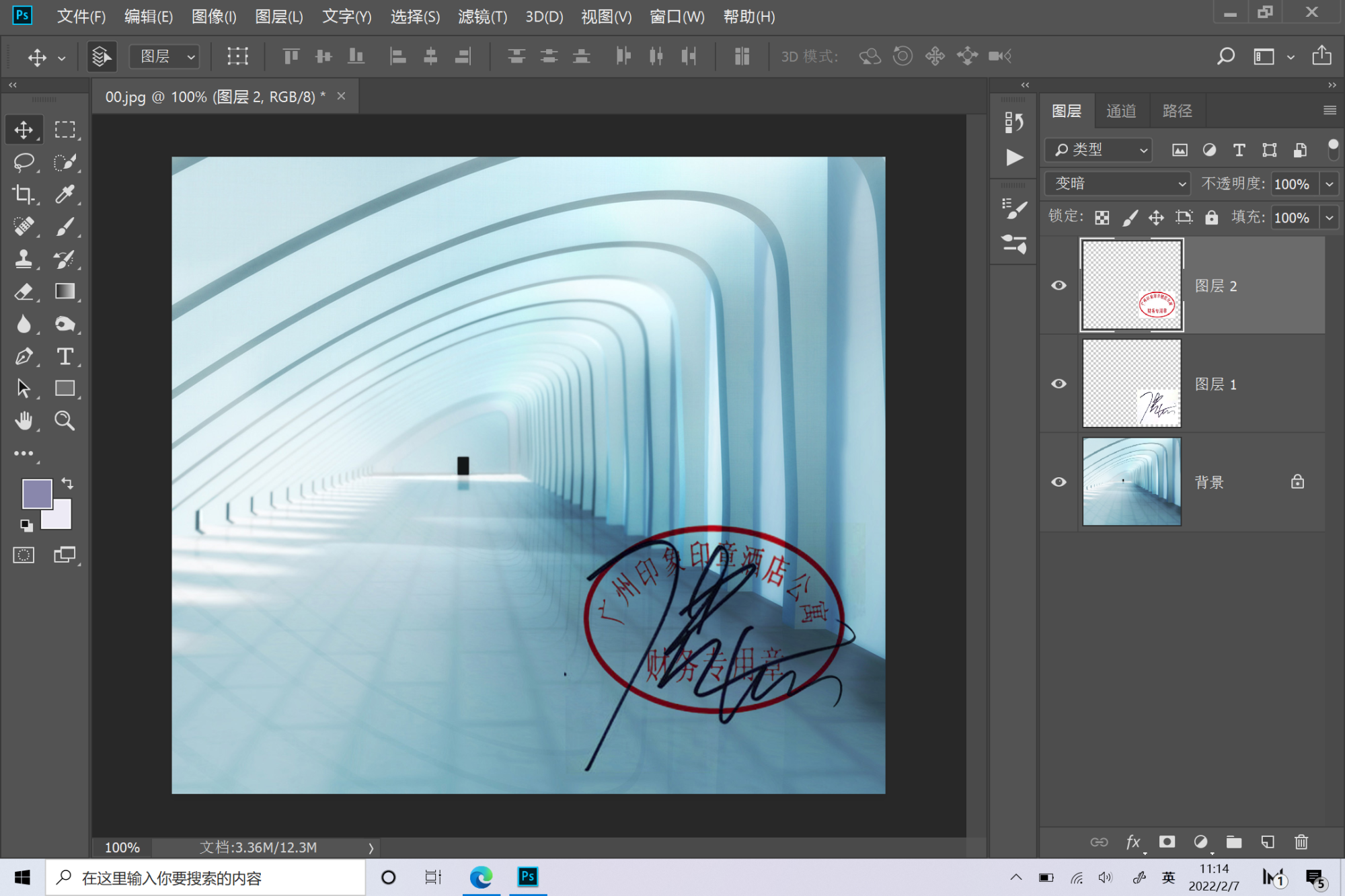Open the 变暗 blend mode dropdown
The width and height of the screenshot is (1345, 896).
click(x=1117, y=184)
